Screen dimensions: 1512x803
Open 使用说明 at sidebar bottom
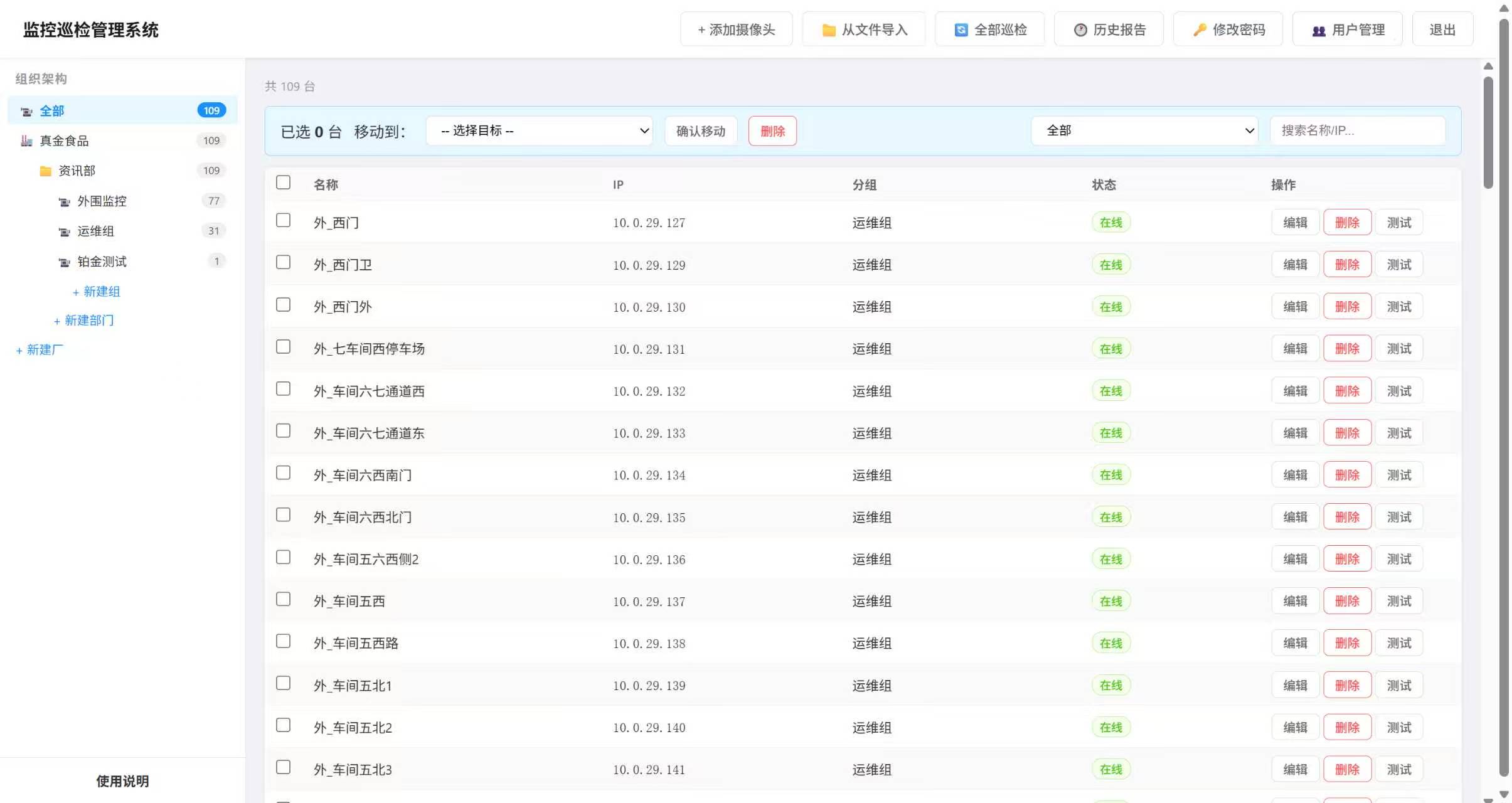(x=122, y=781)
